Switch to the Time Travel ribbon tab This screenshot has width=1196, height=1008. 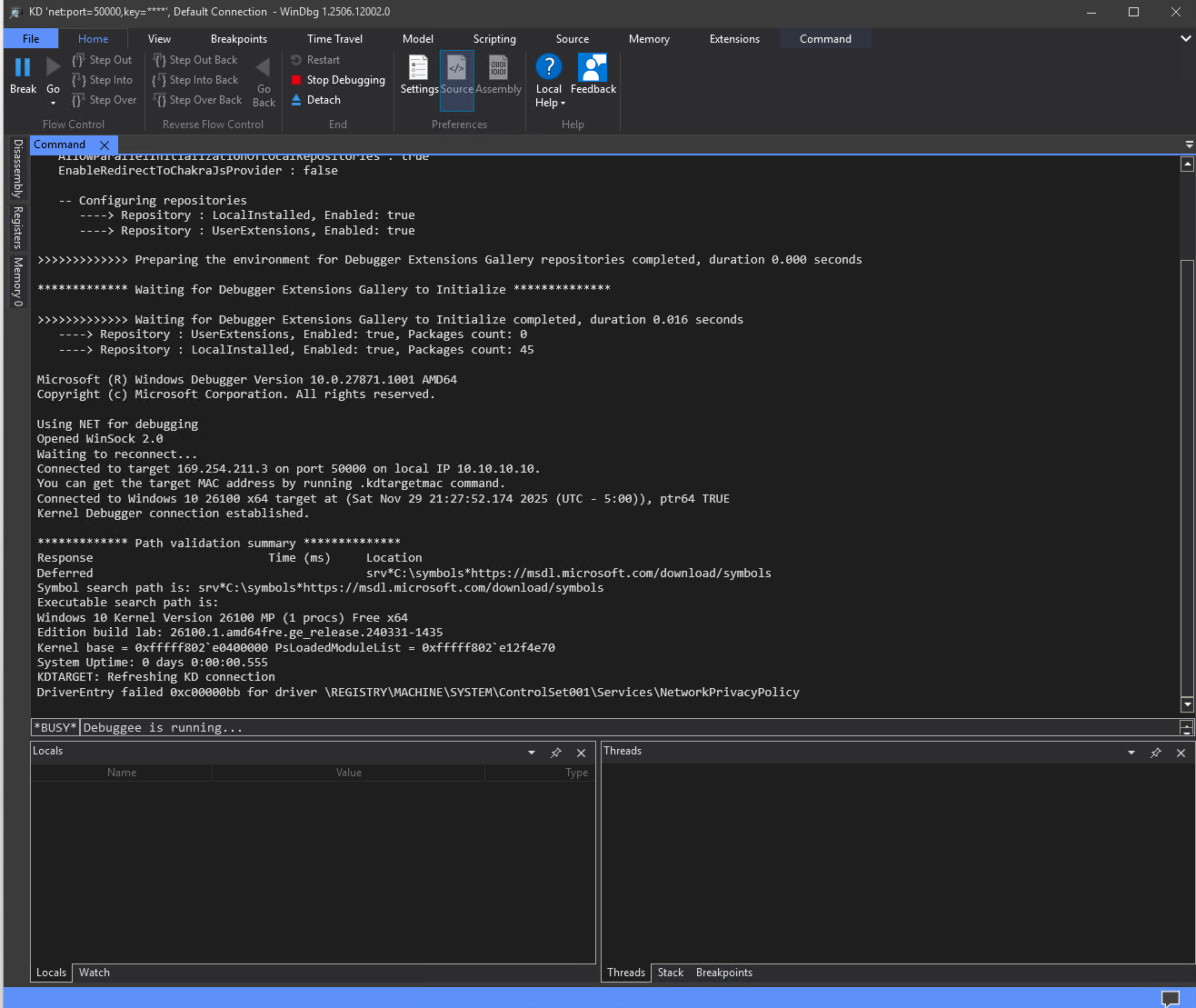click(x=334, y=39)
